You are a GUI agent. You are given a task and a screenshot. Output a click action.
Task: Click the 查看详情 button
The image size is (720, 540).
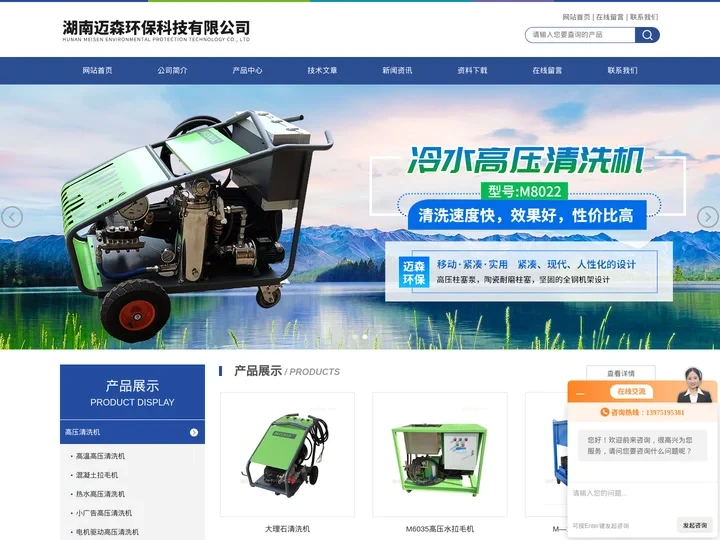[621, 373]
